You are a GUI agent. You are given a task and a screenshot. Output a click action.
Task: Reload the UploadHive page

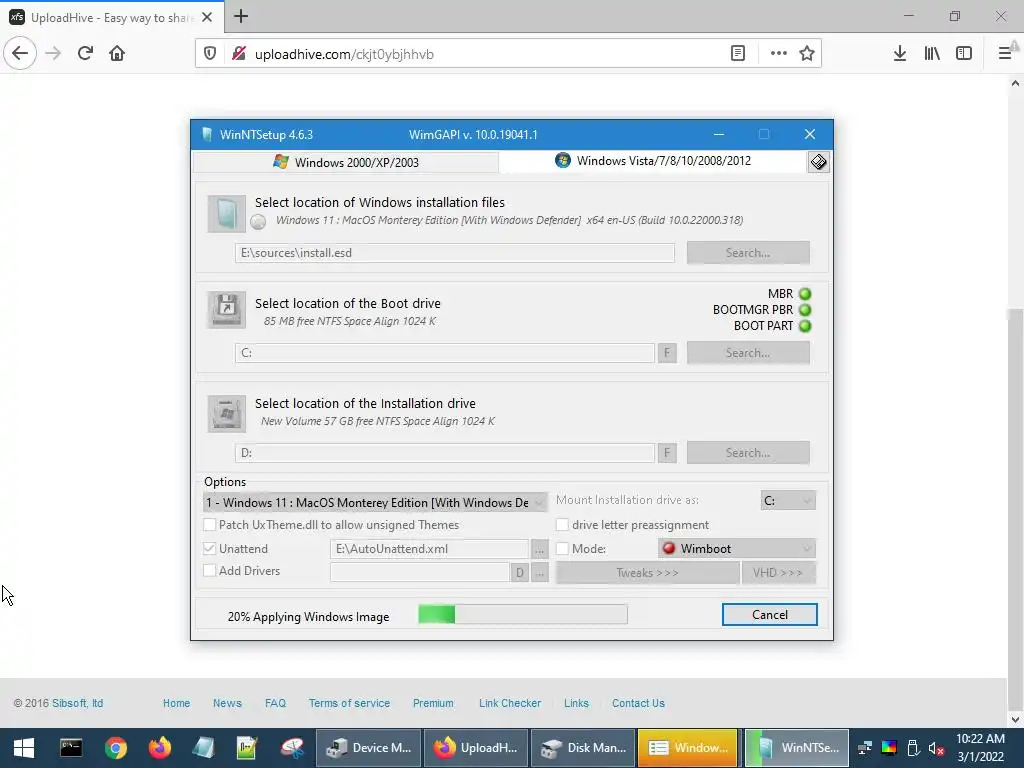point(85,53)
